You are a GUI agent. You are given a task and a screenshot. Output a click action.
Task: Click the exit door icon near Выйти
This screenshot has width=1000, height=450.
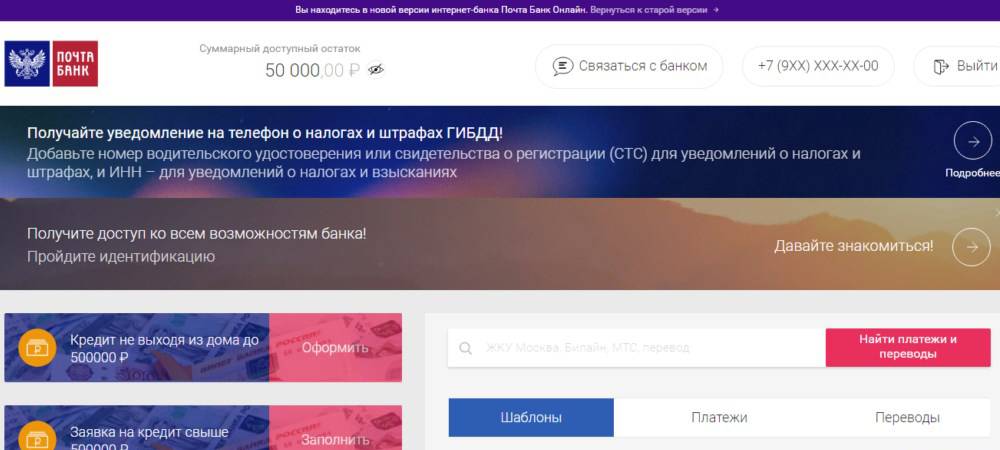tap(941, 66)
